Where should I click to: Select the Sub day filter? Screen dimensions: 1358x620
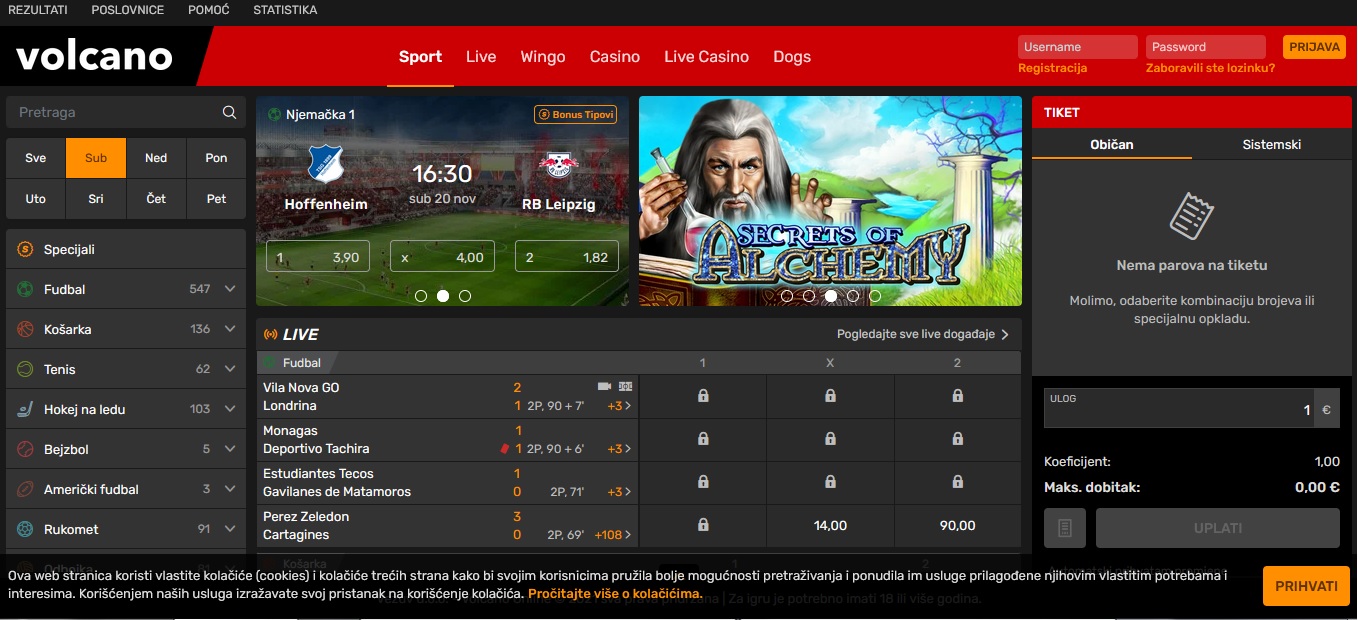coord(96,158)
